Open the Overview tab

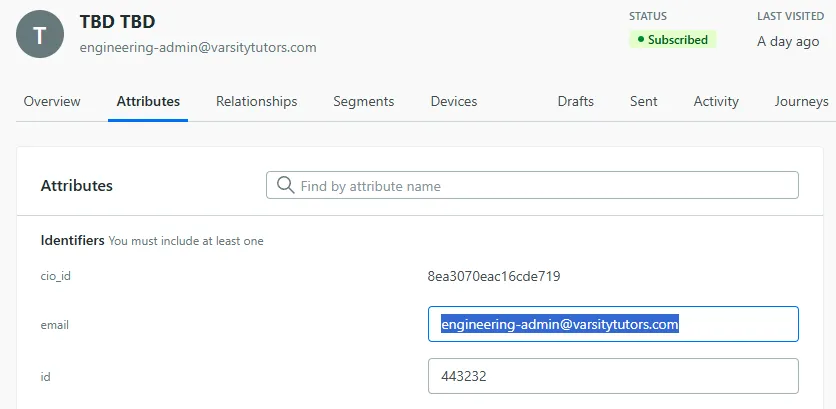(52, 101)
